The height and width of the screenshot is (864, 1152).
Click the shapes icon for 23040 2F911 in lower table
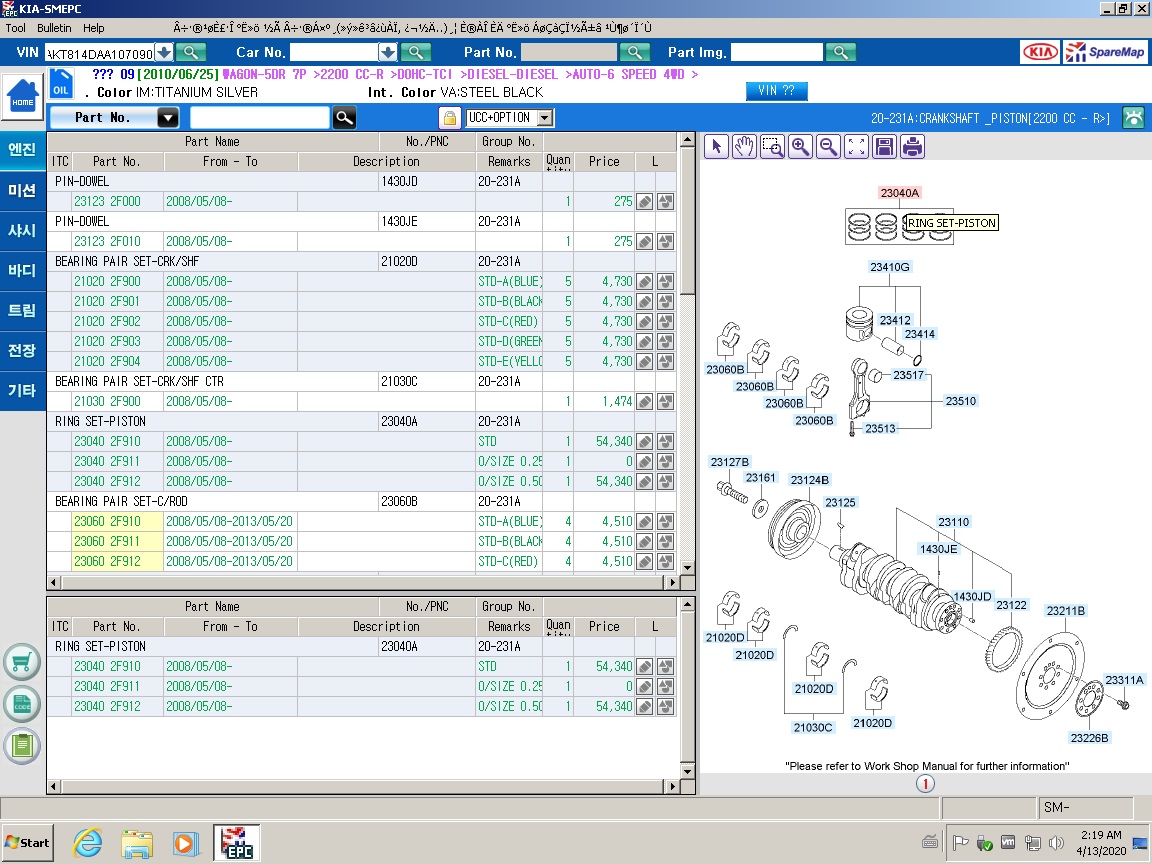(x=666, y=686)
